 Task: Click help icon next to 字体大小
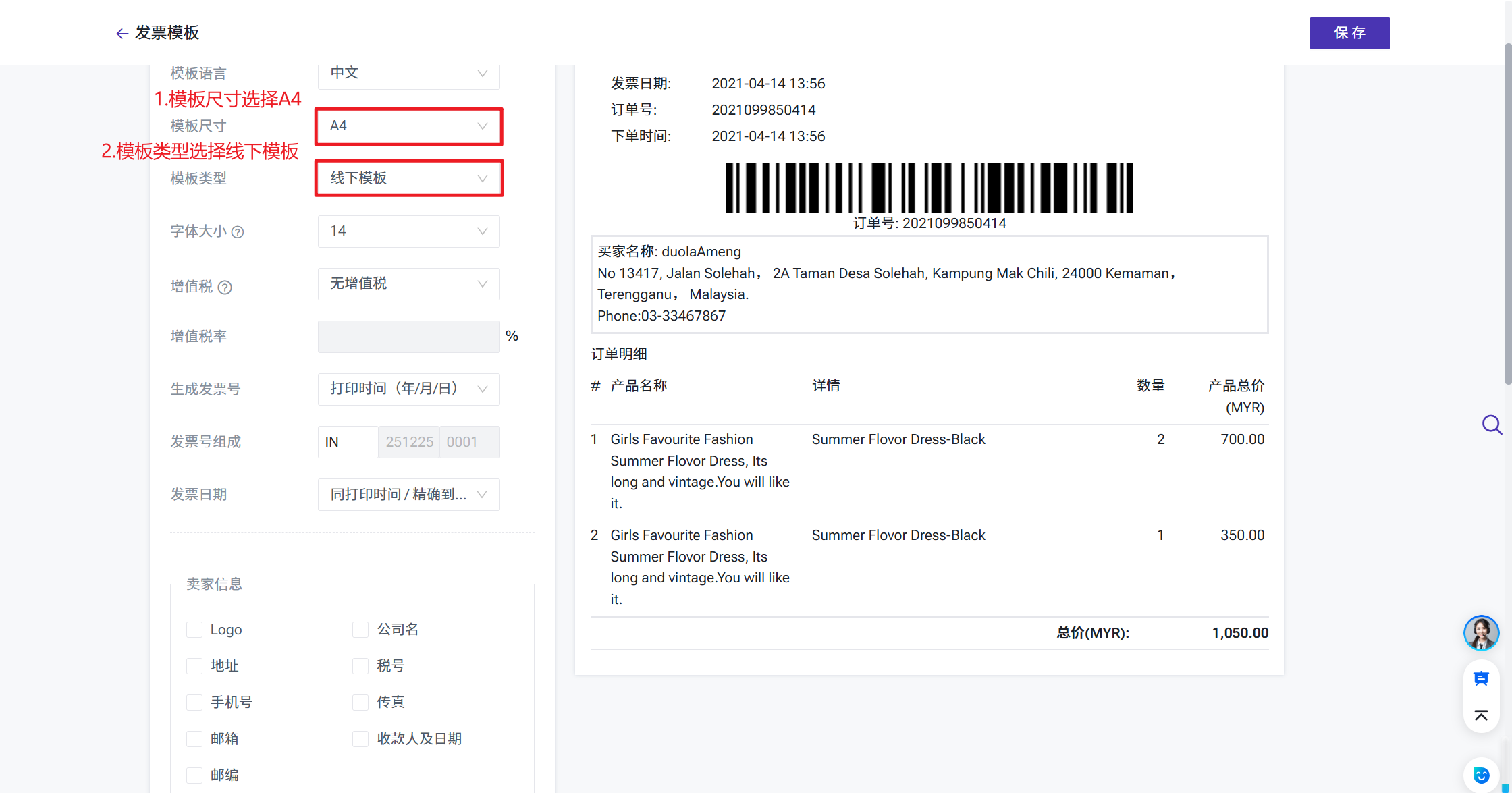click(238, 231)
